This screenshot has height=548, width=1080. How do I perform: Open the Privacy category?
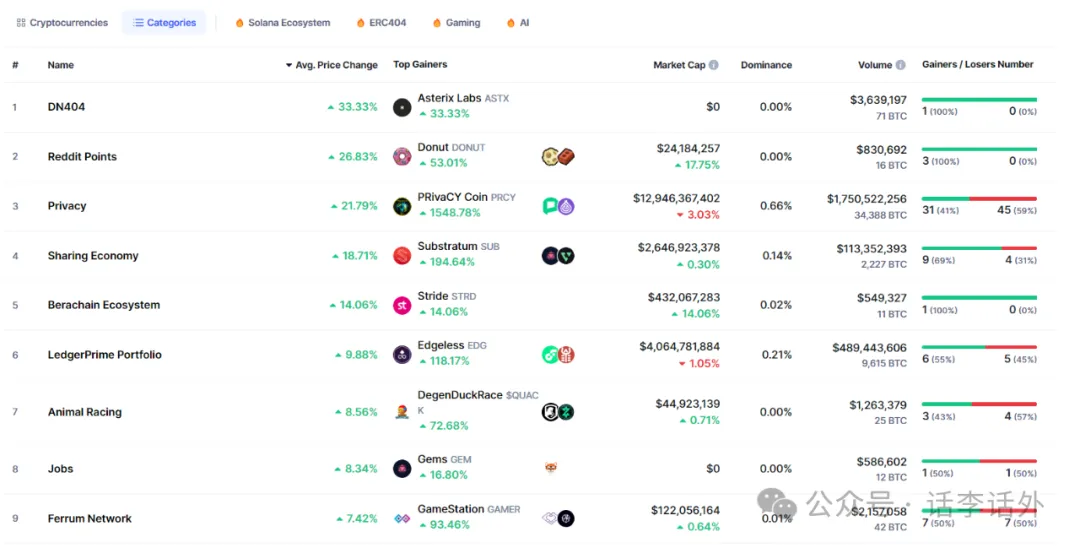tap(67, 206)
